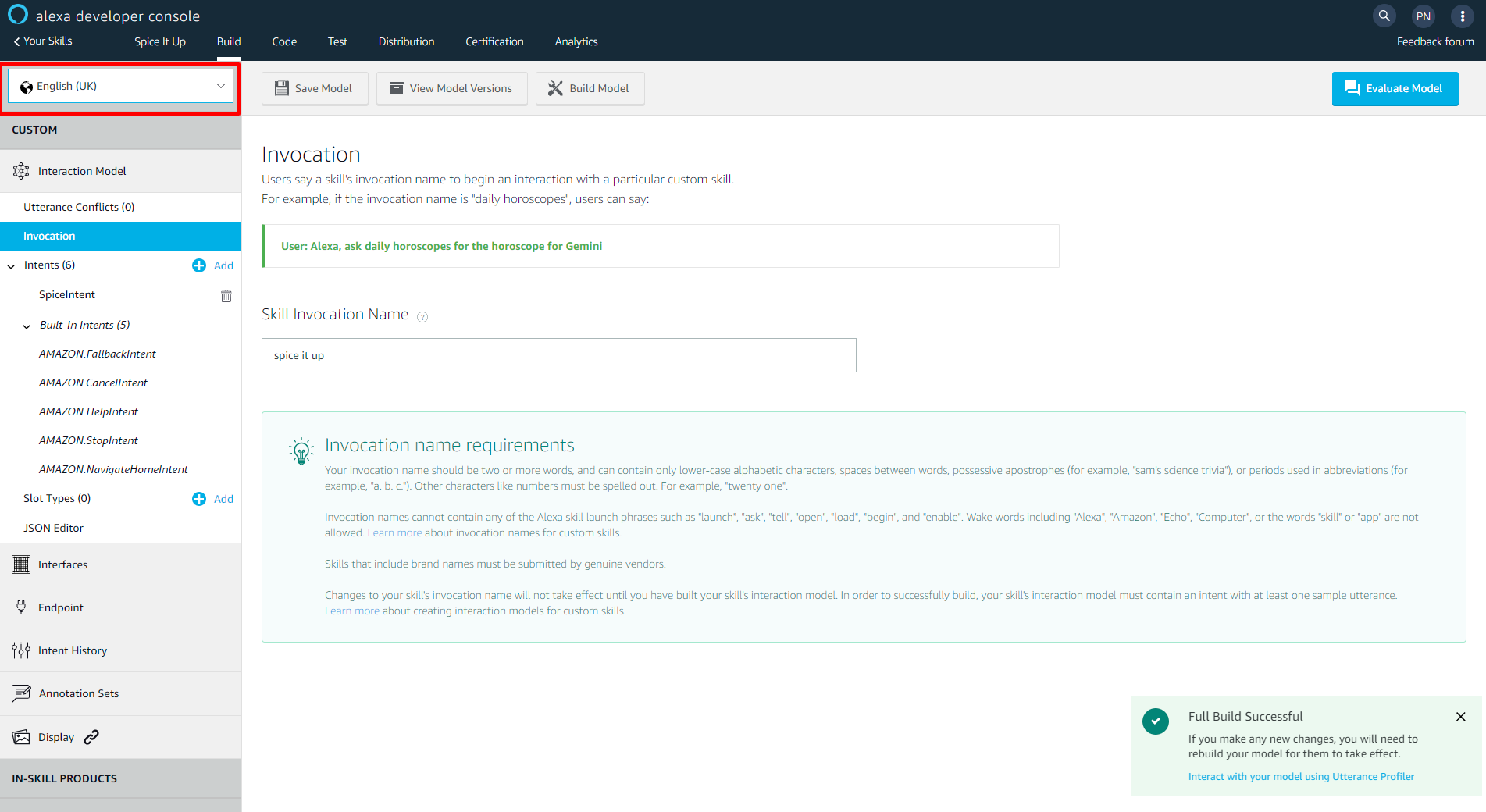
Task: Switch to the Build tab
Action: [229, 41]
